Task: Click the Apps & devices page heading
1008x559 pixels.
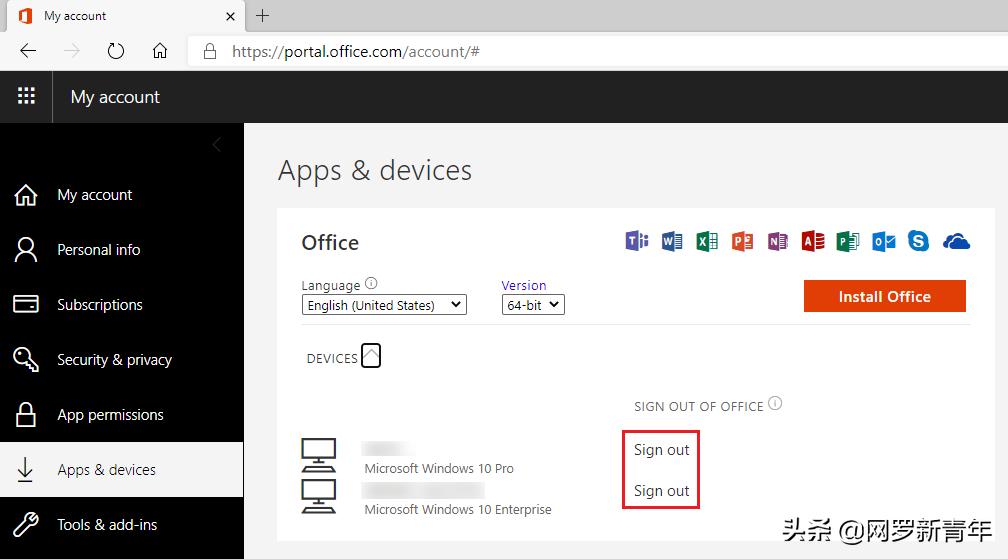Action: [x=375, y=171]
